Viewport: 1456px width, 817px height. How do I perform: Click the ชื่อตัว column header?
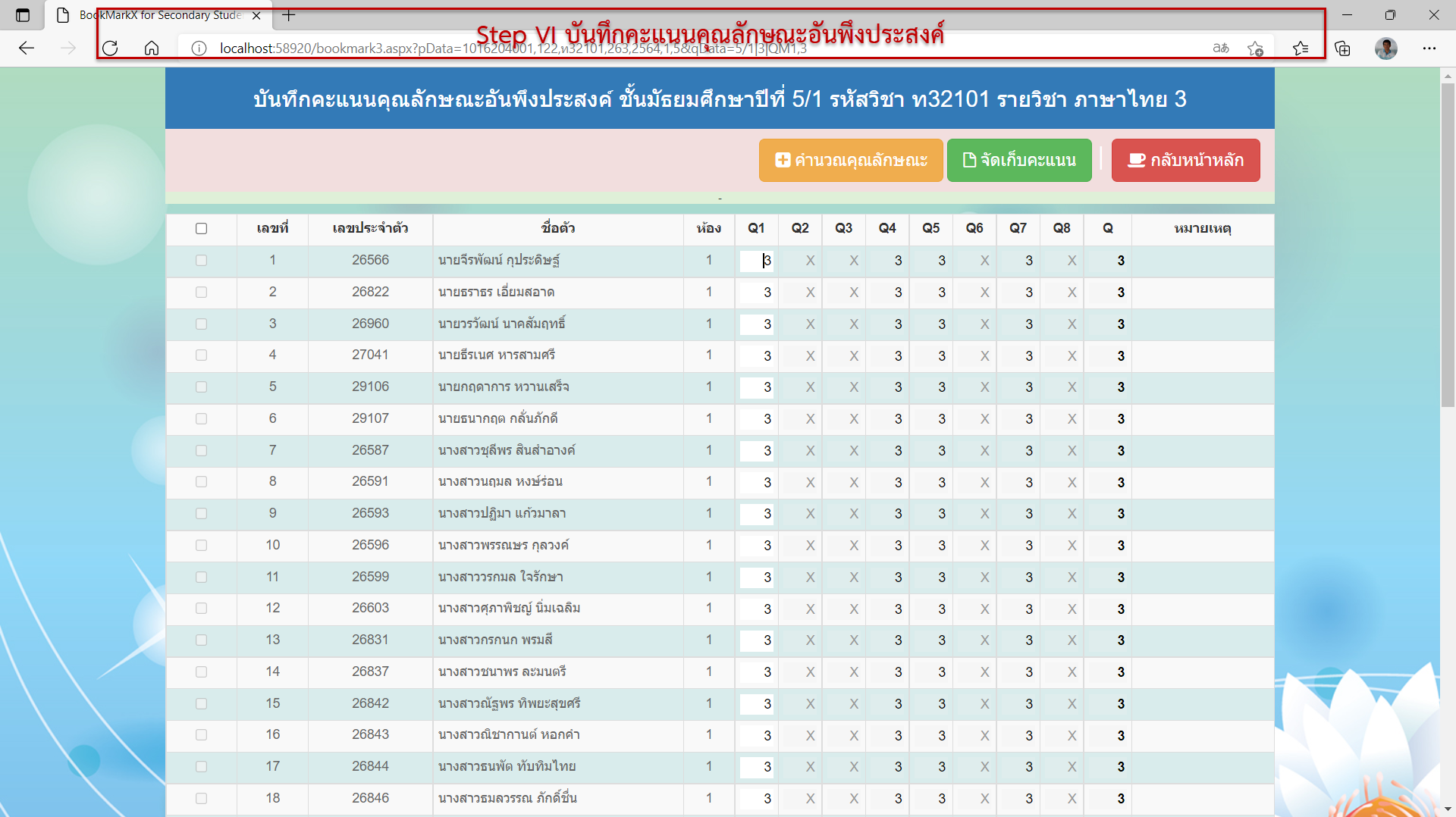[x=558, y=228]
